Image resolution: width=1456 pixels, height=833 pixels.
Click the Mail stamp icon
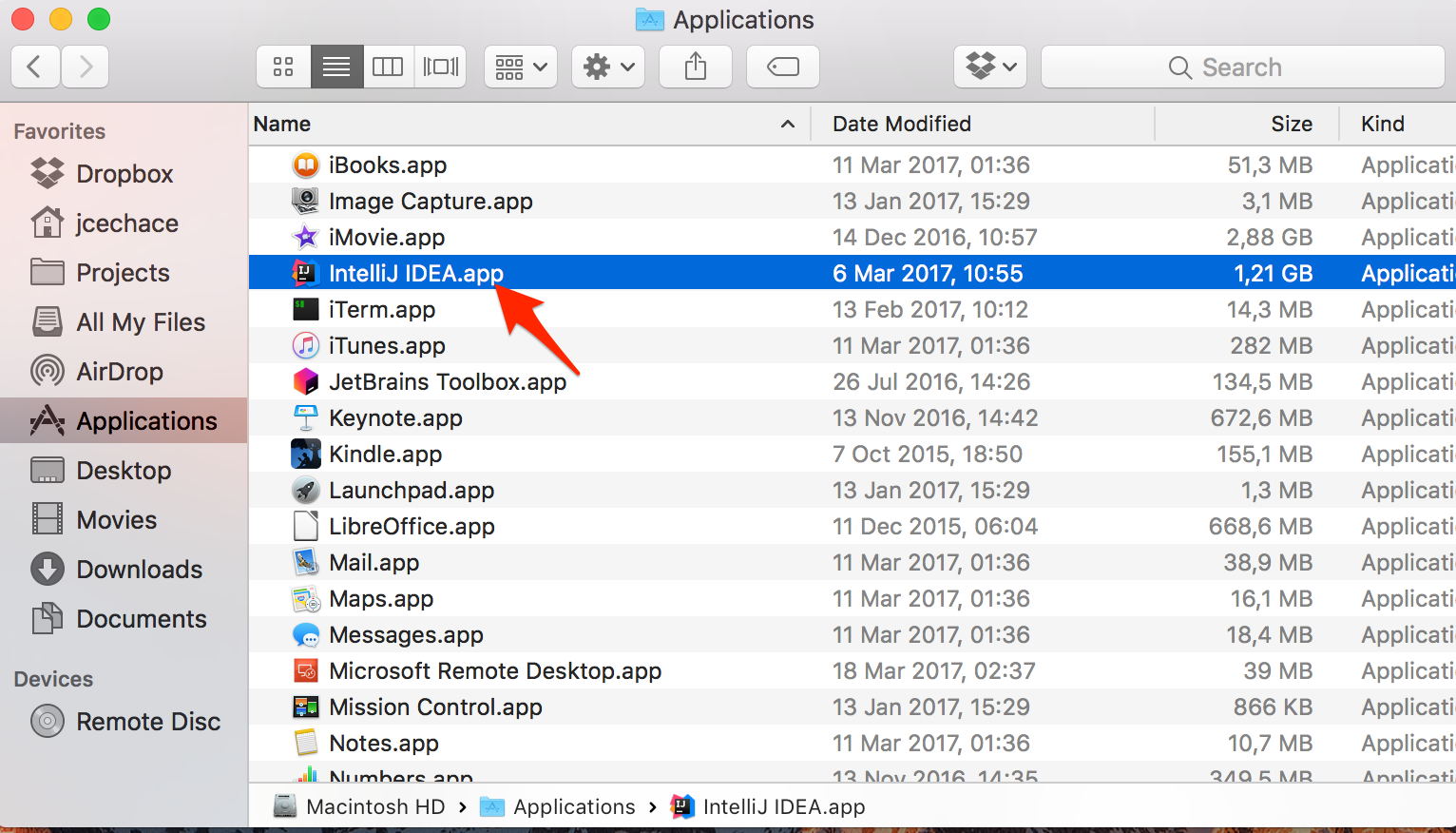[305, 562]
